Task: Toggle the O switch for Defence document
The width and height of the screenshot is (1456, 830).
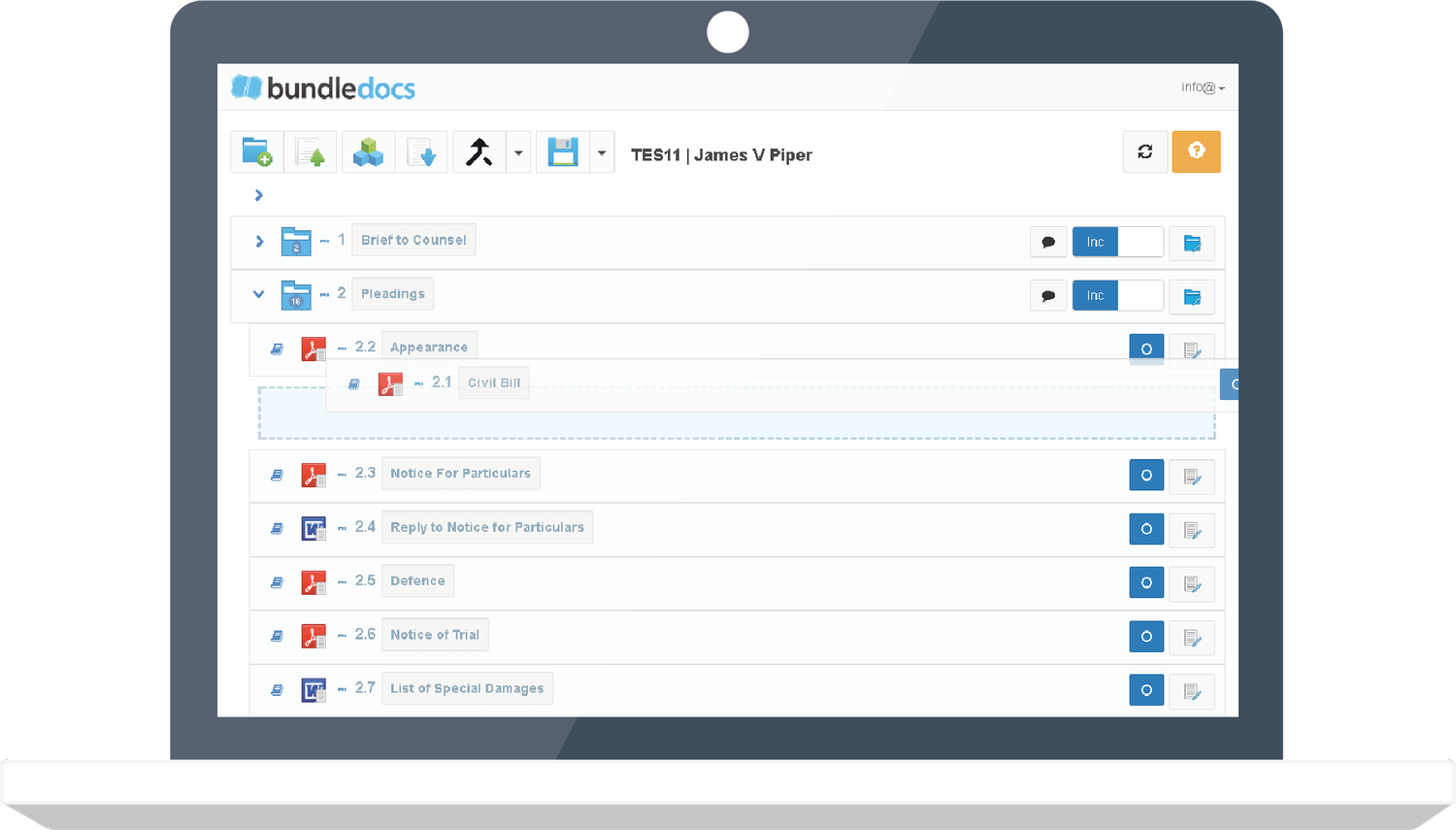Action: pos(1146,582)
